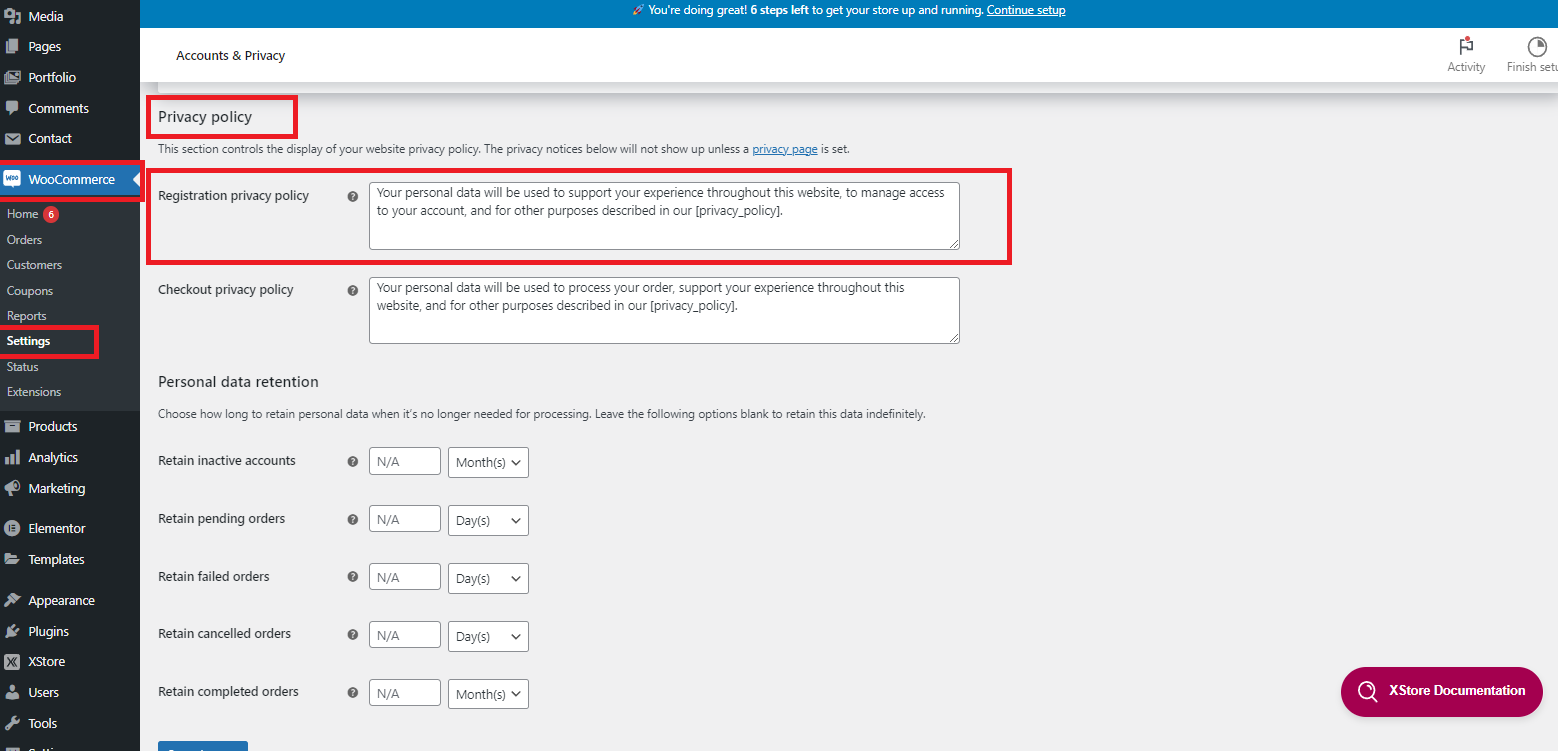Screen dimensions: 1558x751
Task: Click the Pages icon in the sidebar
Action: click(x=12, y=46)
